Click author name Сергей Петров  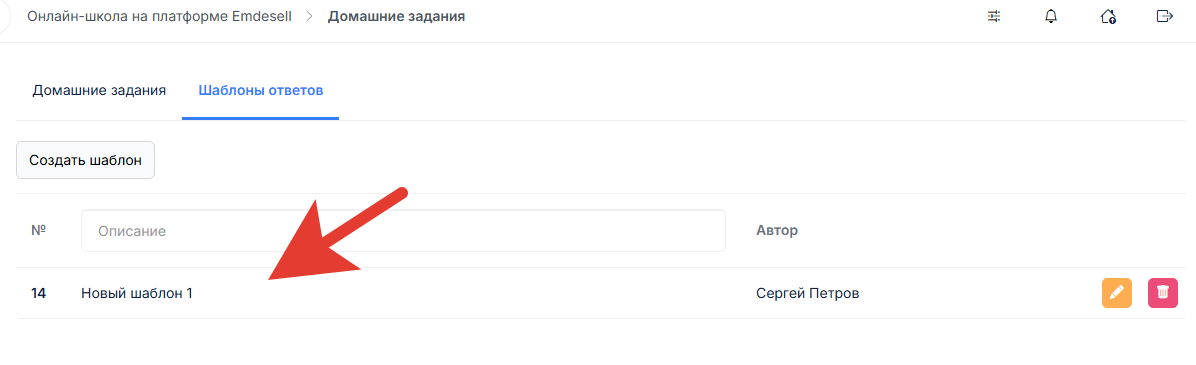pyautogui.click(x=807, y=293)
